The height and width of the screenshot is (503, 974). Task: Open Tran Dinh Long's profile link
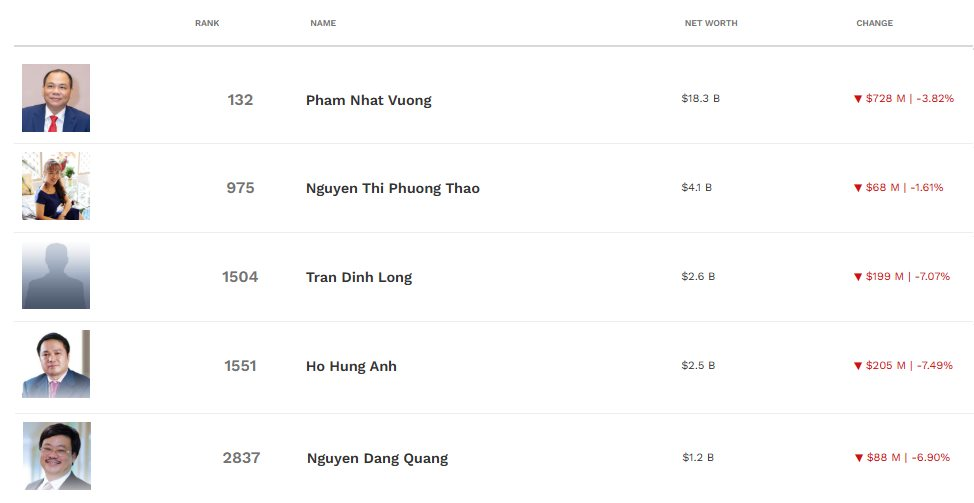tap(358, 278)
